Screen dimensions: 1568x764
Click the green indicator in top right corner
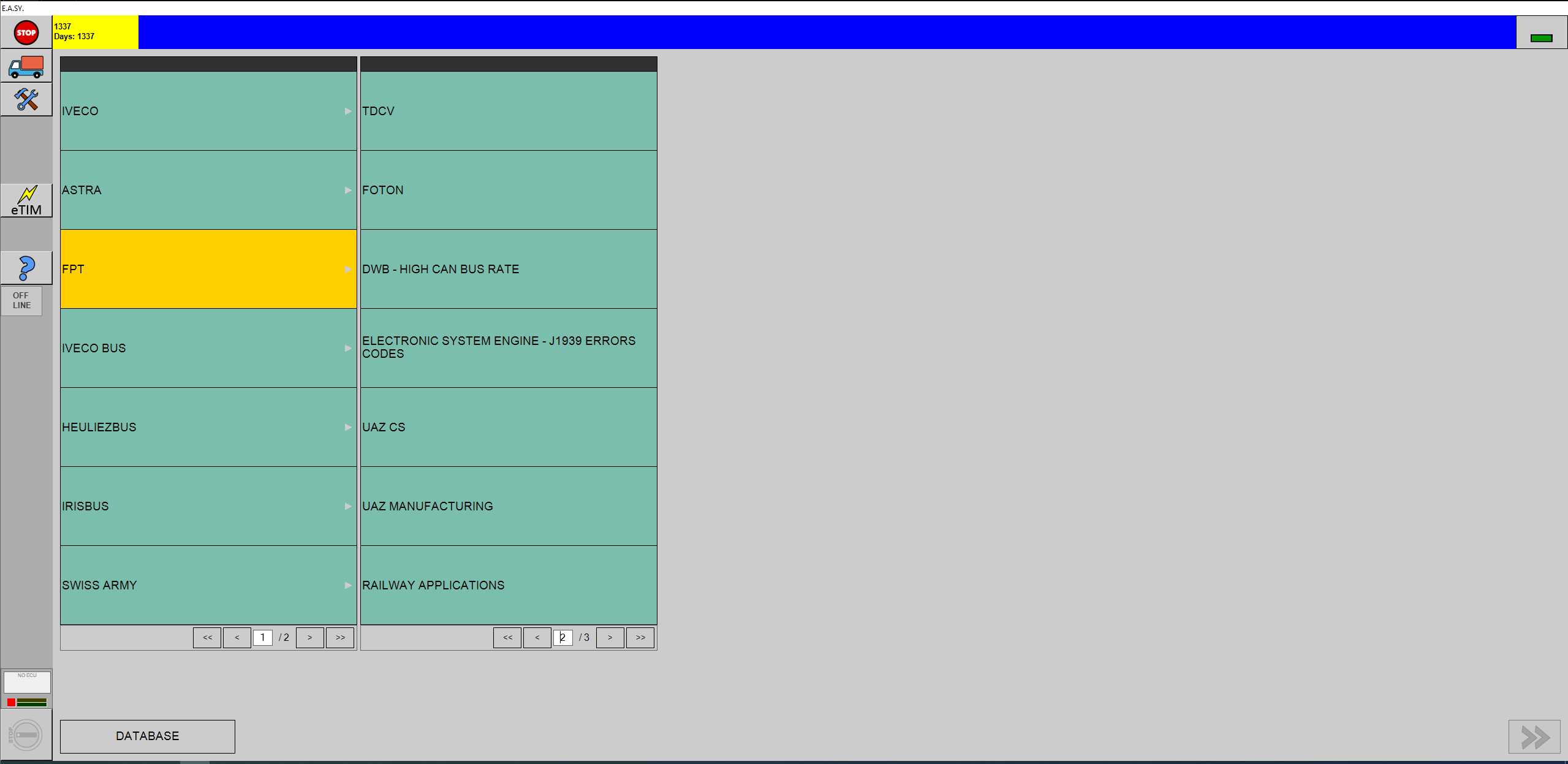(1541, 38)
